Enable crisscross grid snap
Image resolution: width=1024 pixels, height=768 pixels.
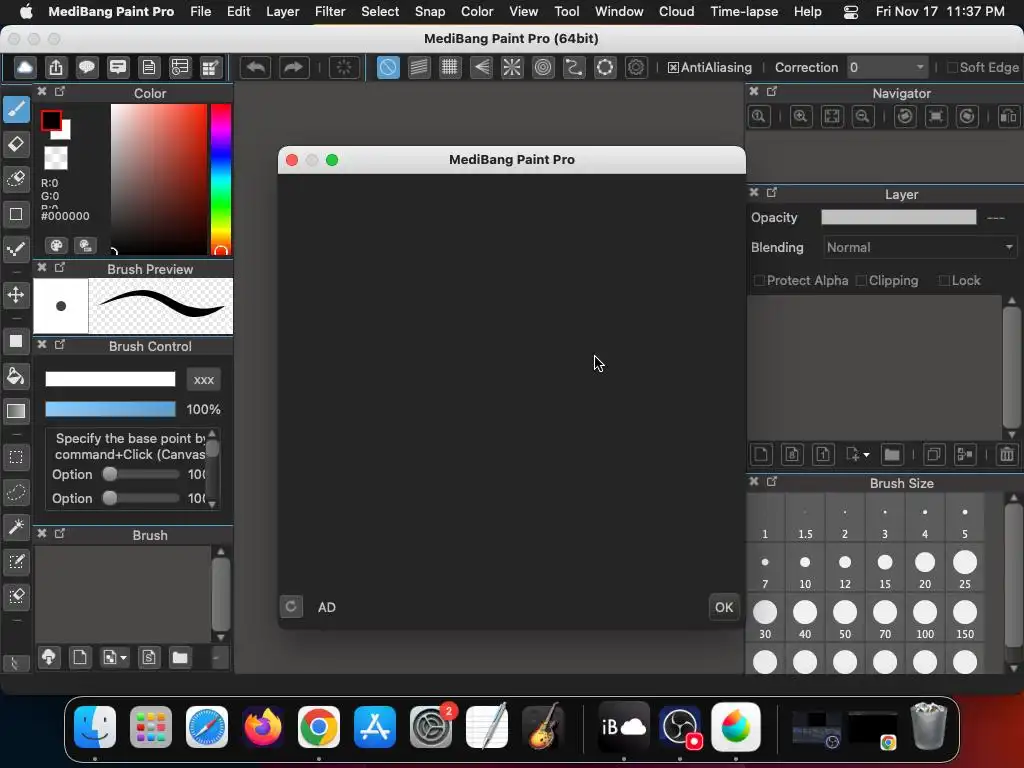[450, 67]
